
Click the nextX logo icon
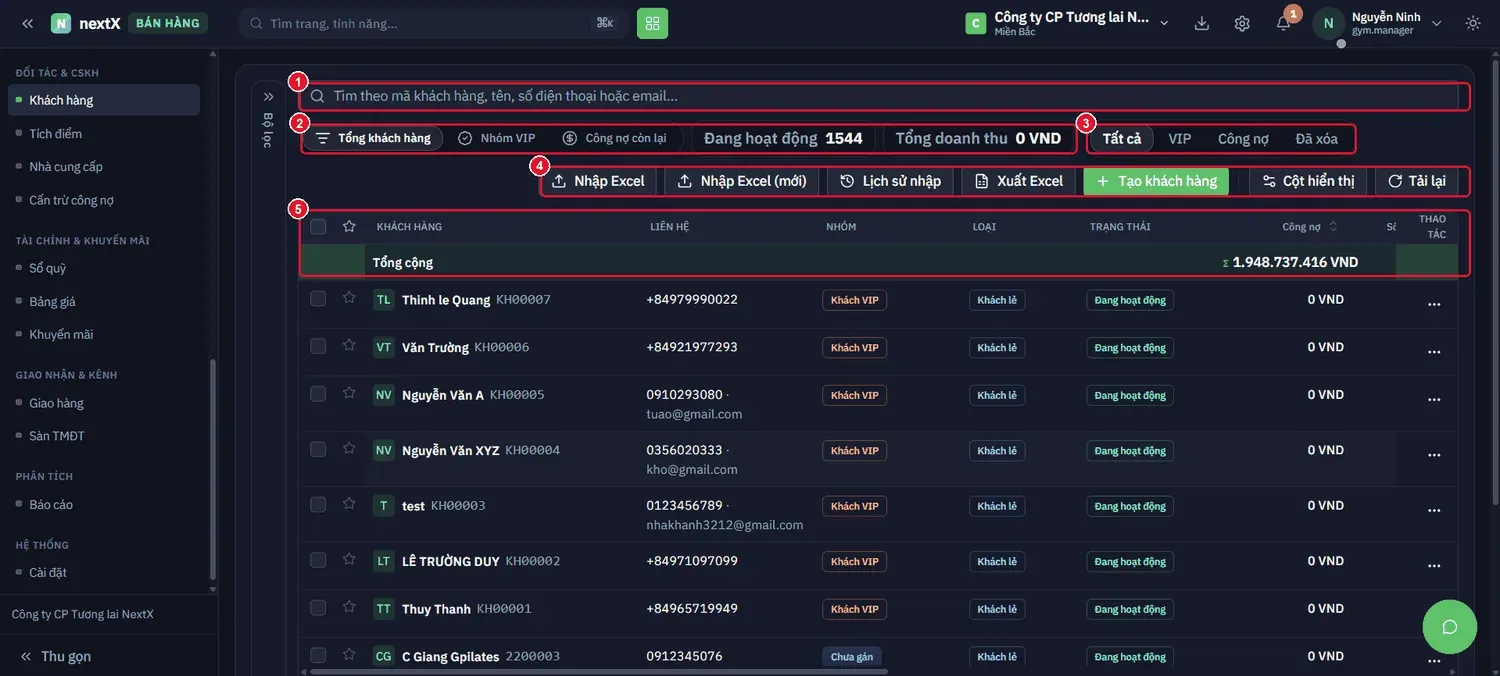(61, 23)
